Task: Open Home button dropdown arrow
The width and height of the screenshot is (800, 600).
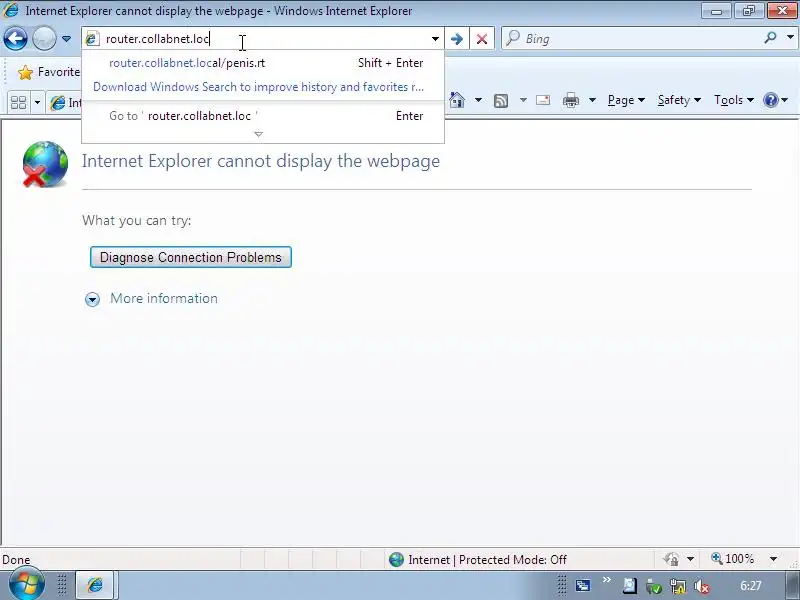Action: click(x=478, y=100)
